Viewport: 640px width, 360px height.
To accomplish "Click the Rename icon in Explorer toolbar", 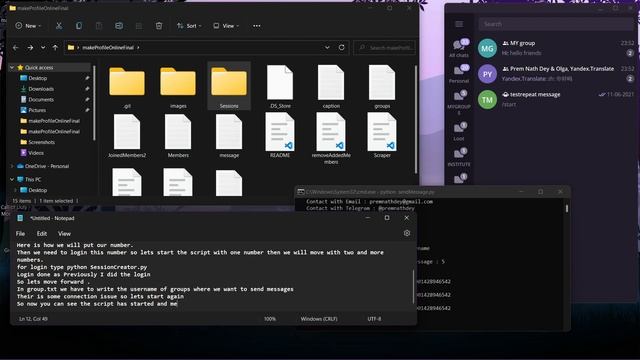I will tap(119, 26).
